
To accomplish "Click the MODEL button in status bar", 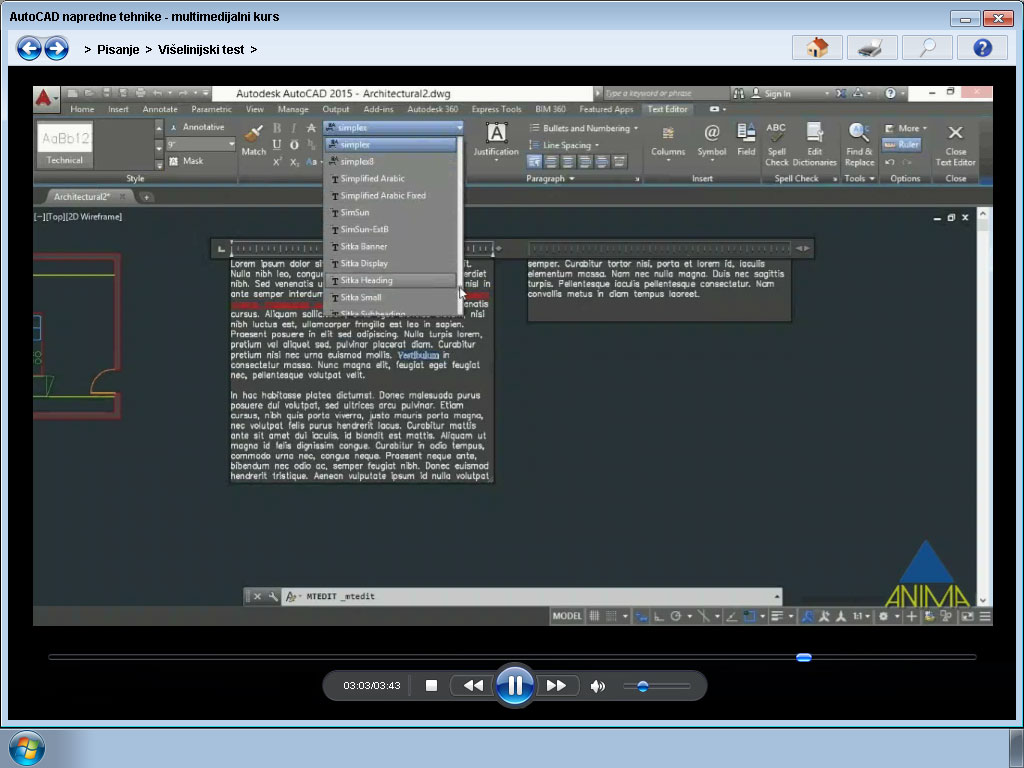I will tap(566, 616).
